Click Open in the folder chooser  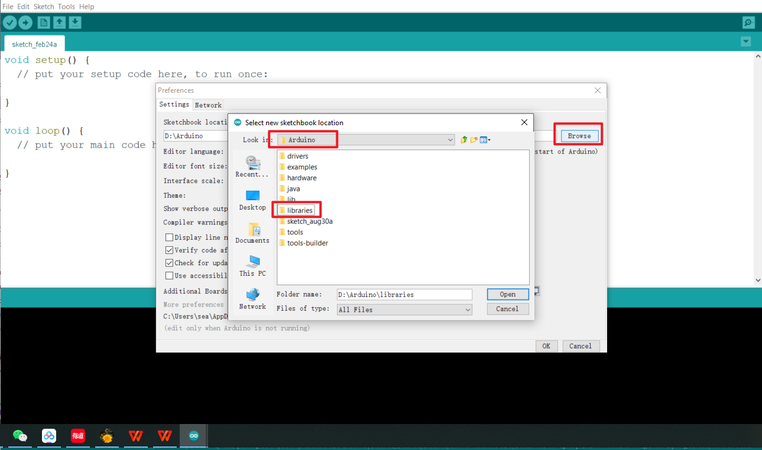coord(507,294)
